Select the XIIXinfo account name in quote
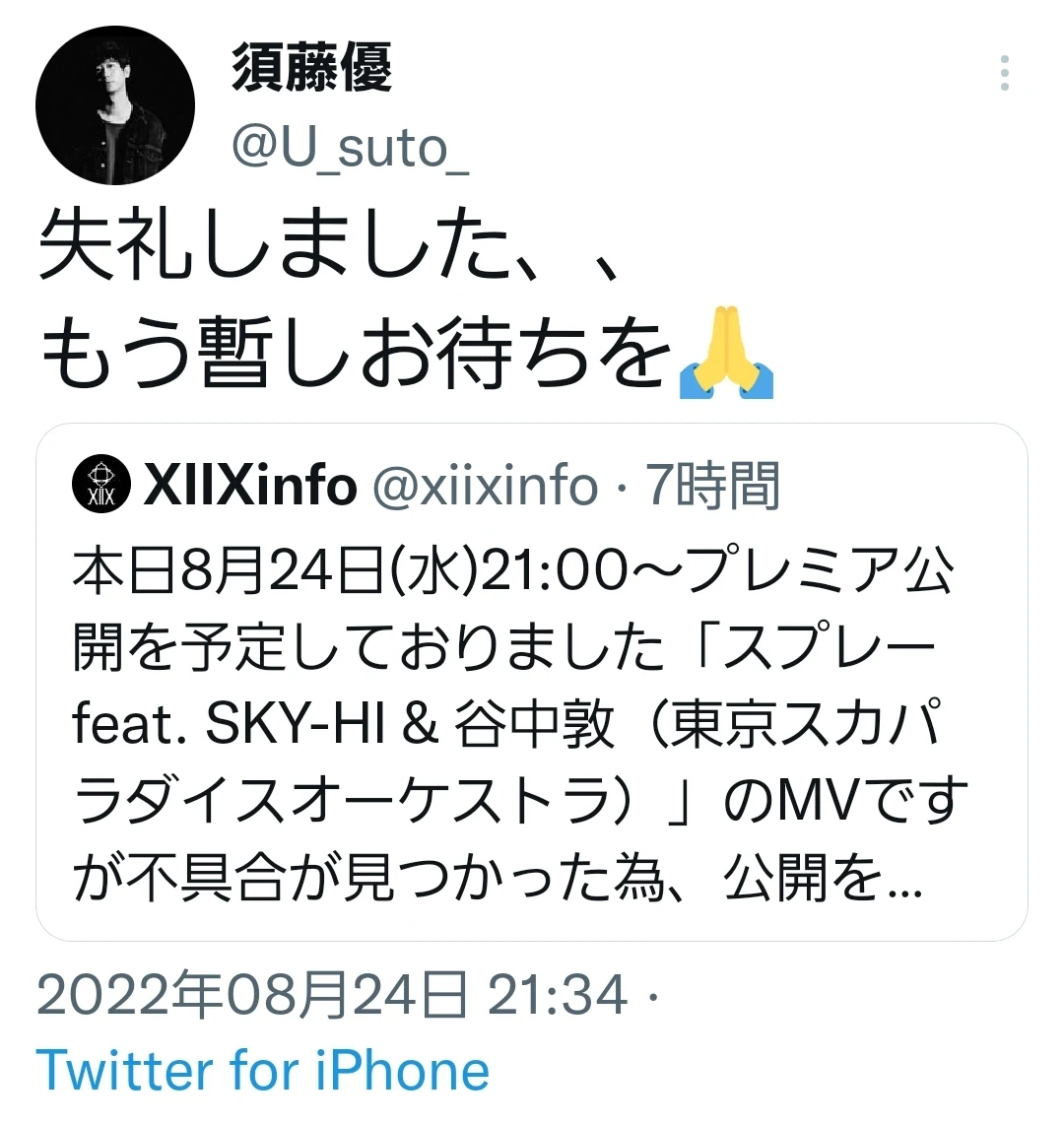This screenshot has width=1064, height=1124. coord(249,486)
